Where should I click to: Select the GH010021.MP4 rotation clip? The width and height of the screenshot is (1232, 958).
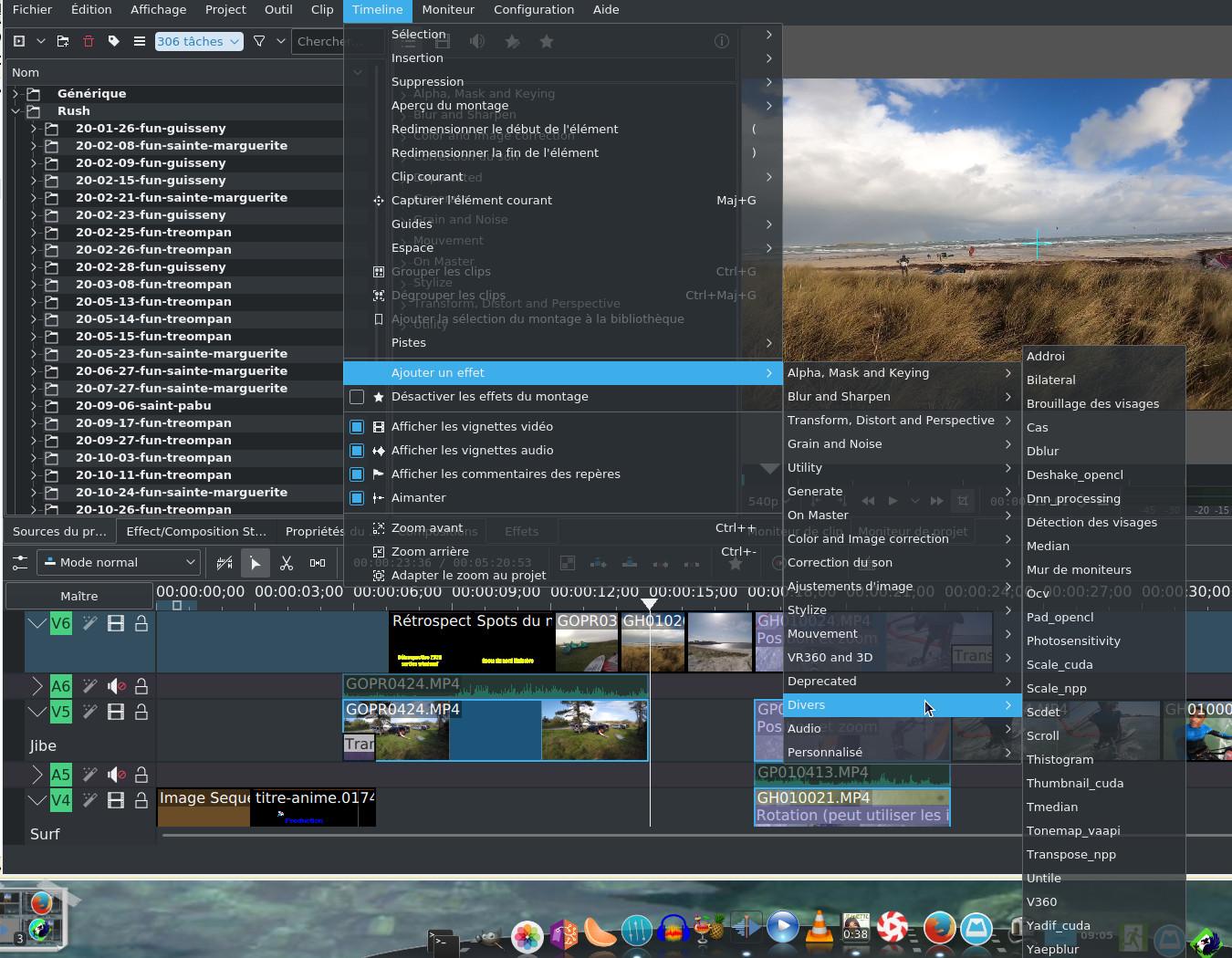pyautogui.click(x=852, y=807)
